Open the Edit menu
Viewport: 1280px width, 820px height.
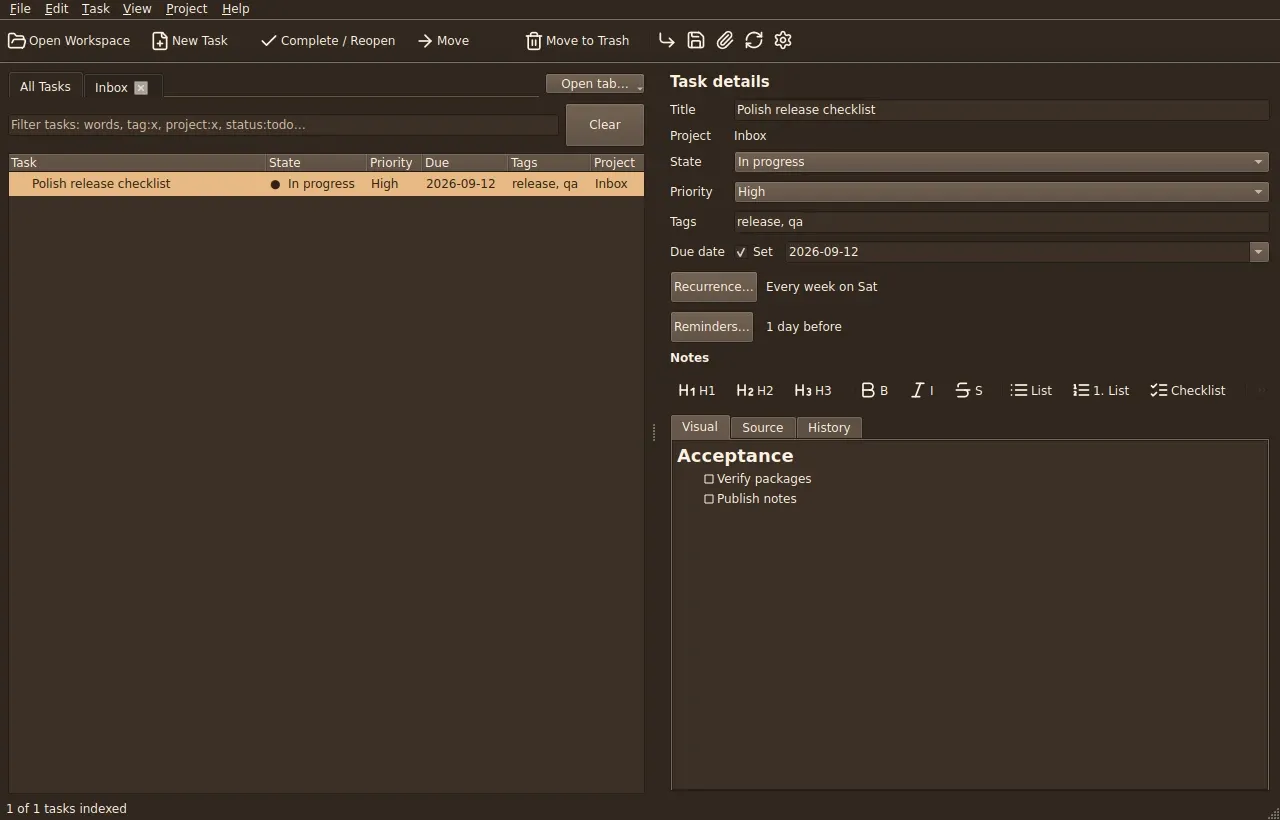click(56, 8)
